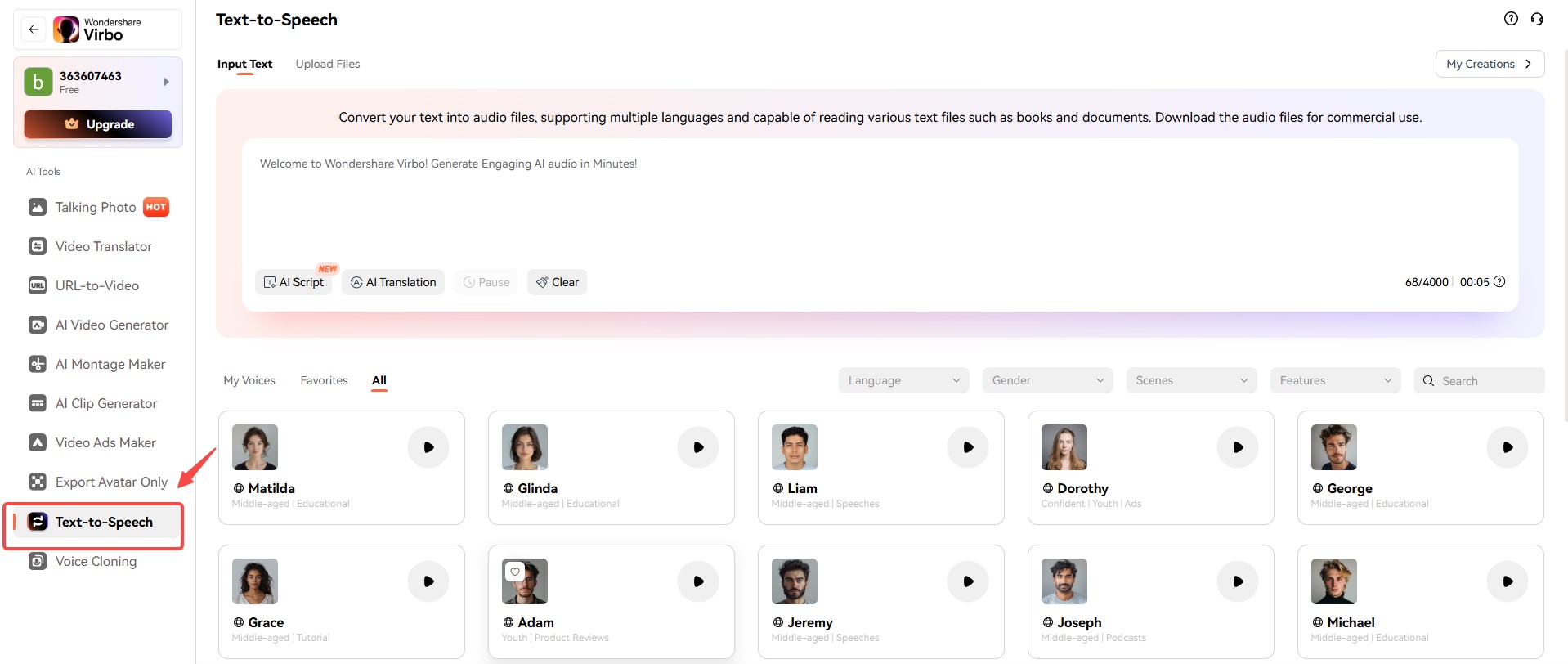Play Joseph voice preview
1568x664 pixels.
pyautogui.click(x=1238, y=581)
